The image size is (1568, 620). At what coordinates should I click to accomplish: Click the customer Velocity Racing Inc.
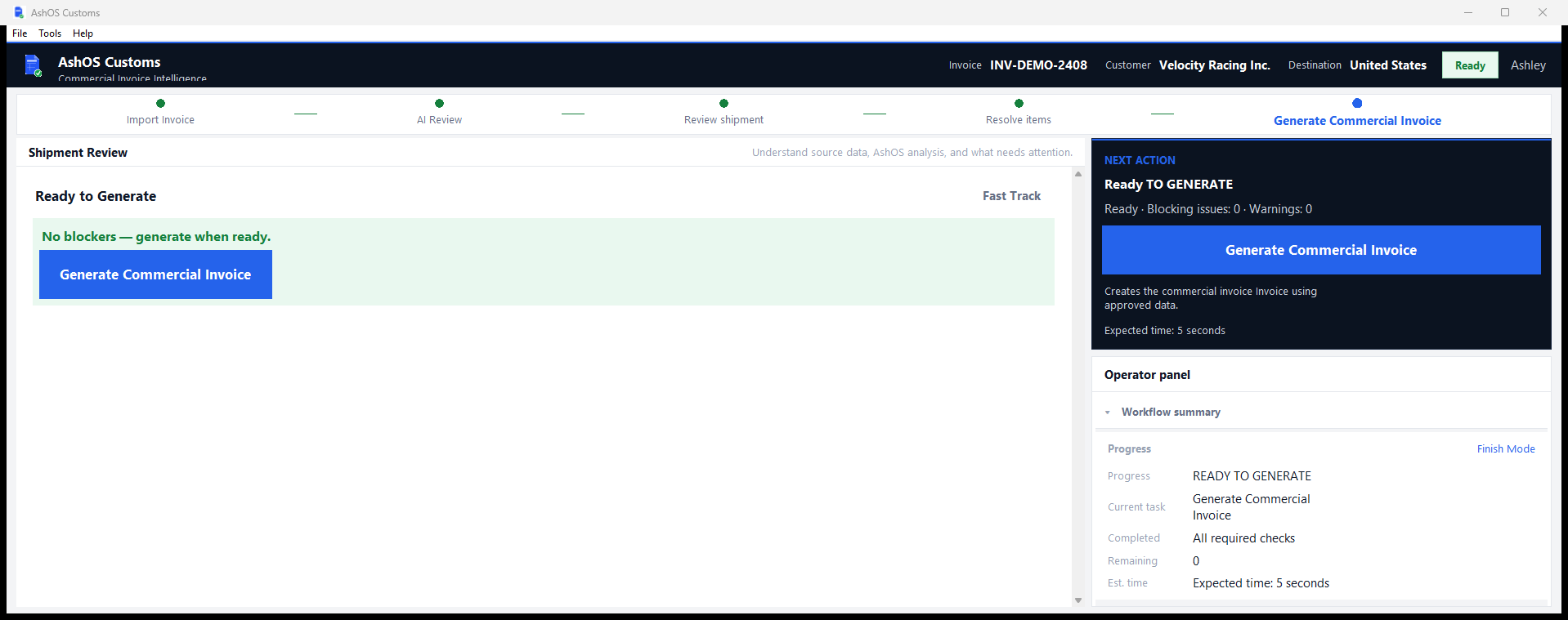click(x=1214, y=65)
